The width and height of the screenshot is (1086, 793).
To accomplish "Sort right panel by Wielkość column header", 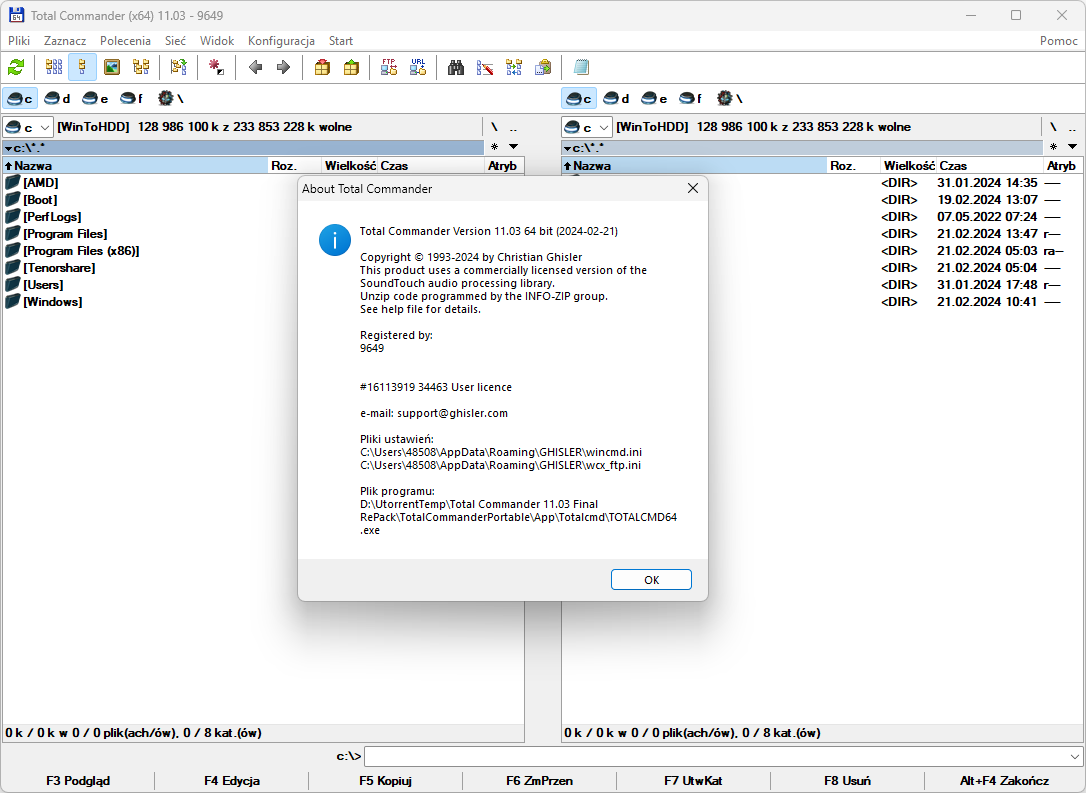I will [909, 166].
